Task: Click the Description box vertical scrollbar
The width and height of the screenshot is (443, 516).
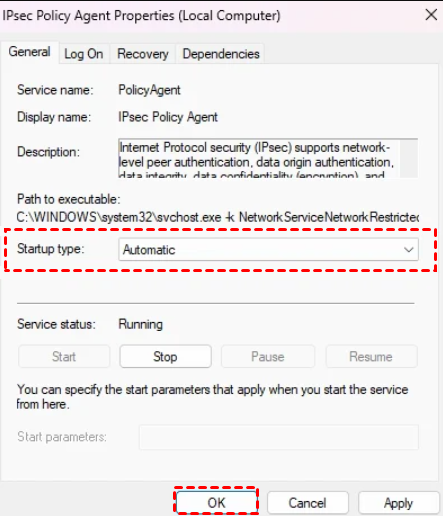Action: (409, 158)
